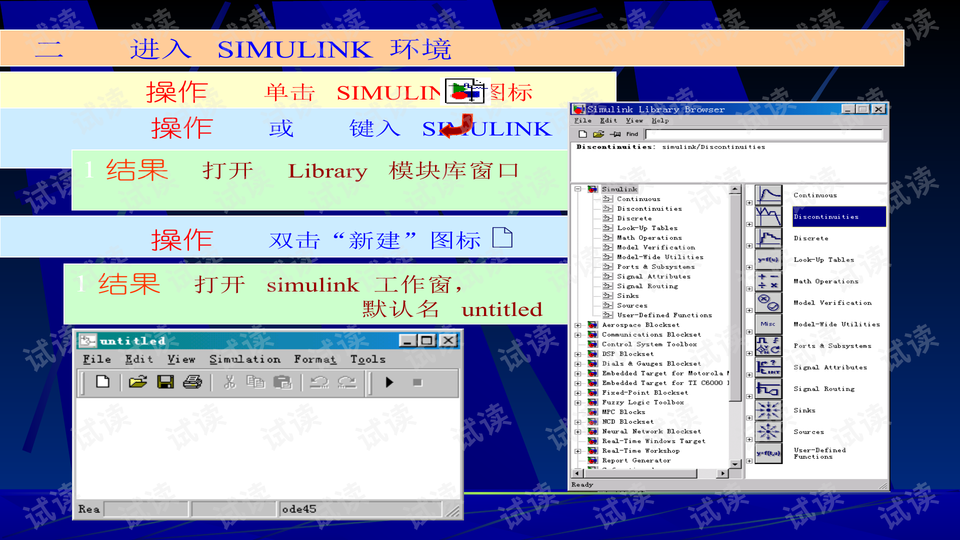Focus the Library Browser search field

[x=764, y=134]
